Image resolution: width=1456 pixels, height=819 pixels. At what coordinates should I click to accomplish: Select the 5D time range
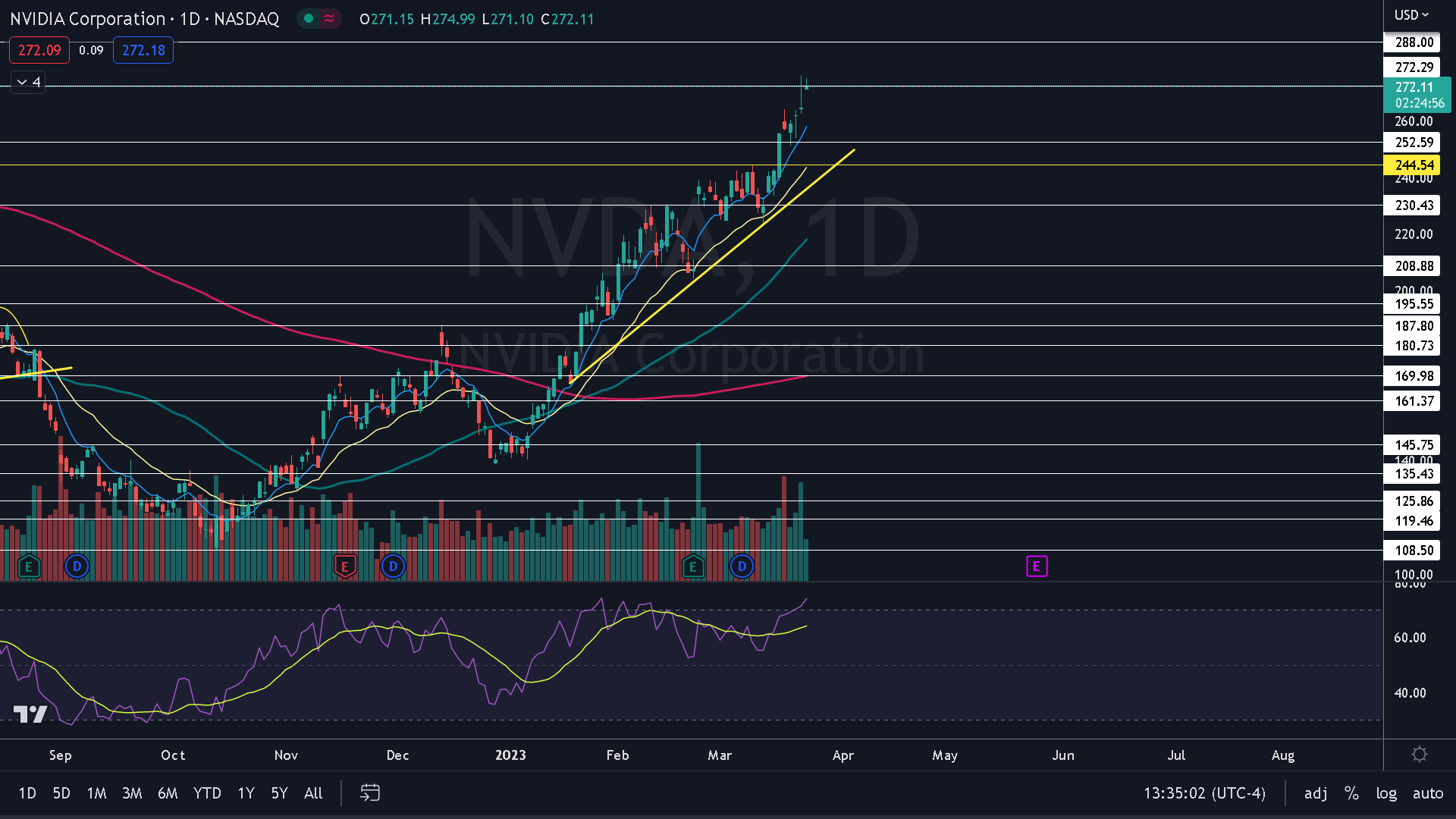click(61, 793)
